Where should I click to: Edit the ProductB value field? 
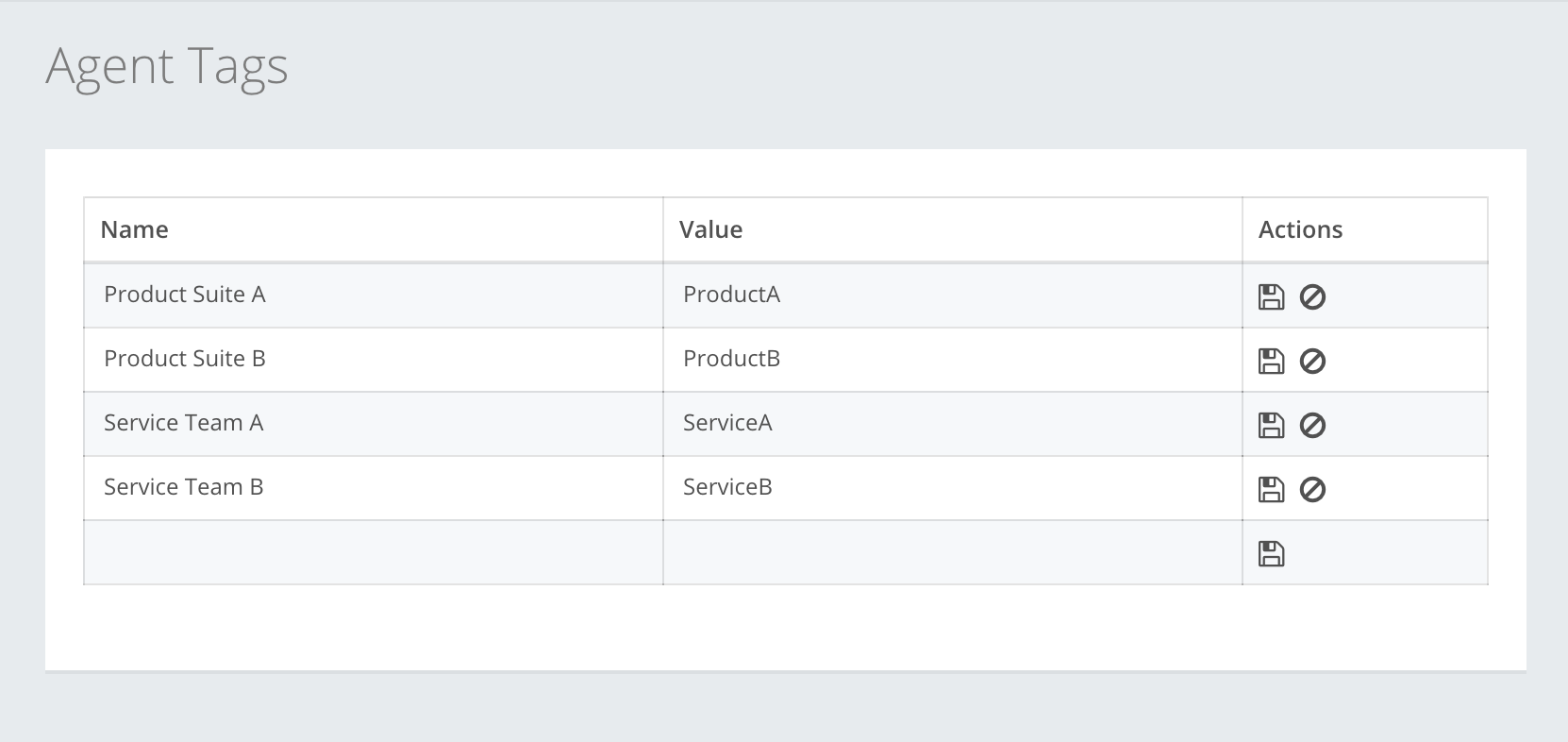(x=952, y=360)
